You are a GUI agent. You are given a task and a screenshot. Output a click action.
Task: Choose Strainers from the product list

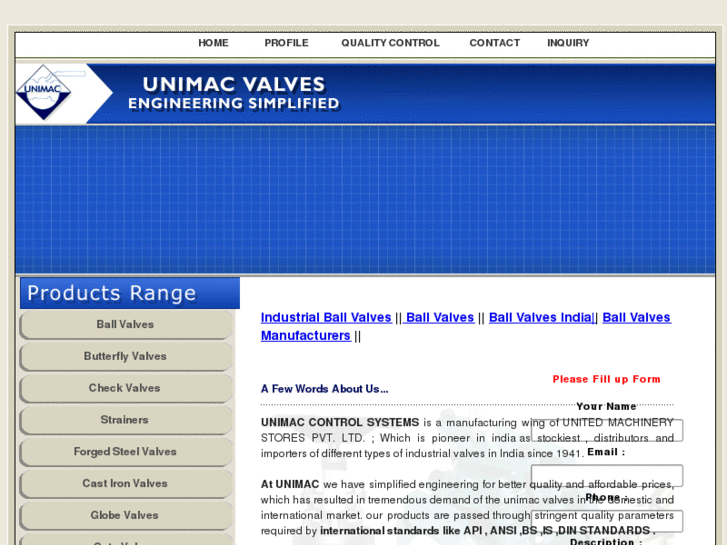click(126, 420)
